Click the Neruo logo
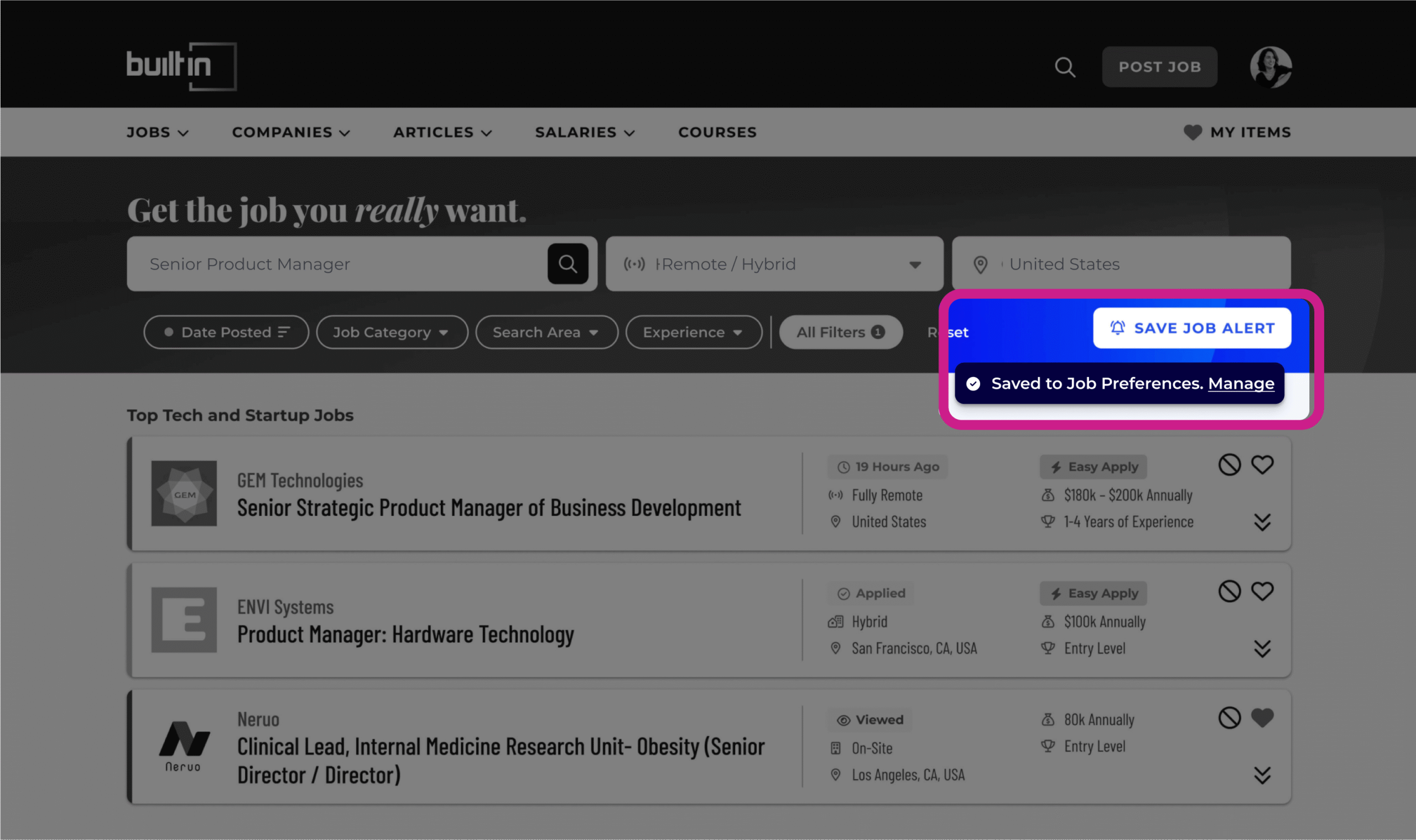Viewport: 1416px width, 840px height. coord(184,746)
